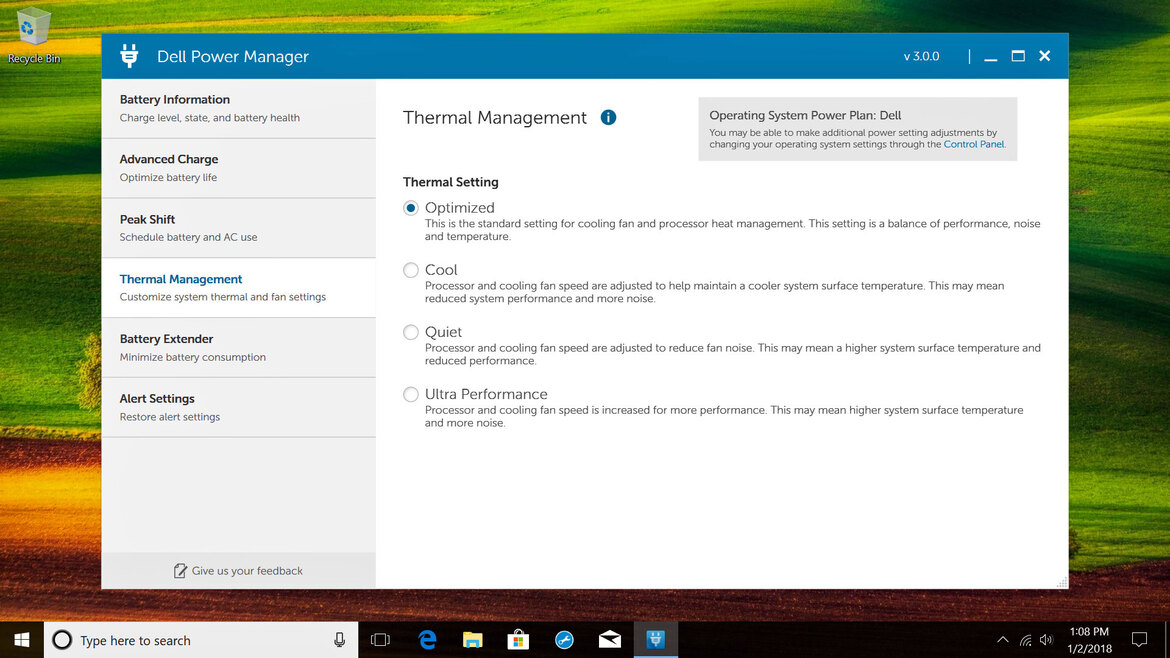Click the Control Panel link
Image resolution: width=1170 pixels, height=658 pixels.
click(974, 144)
